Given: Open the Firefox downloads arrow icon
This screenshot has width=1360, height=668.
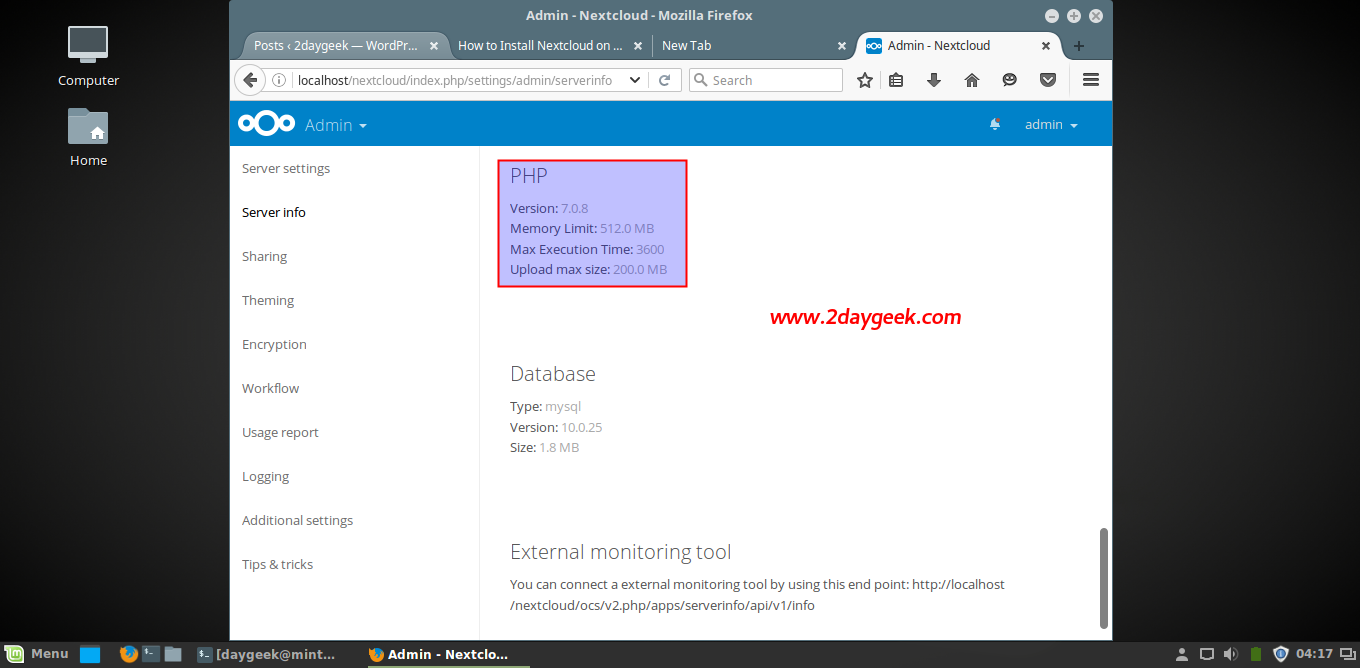Looking at the screenshot, I should tap(934, 80).
